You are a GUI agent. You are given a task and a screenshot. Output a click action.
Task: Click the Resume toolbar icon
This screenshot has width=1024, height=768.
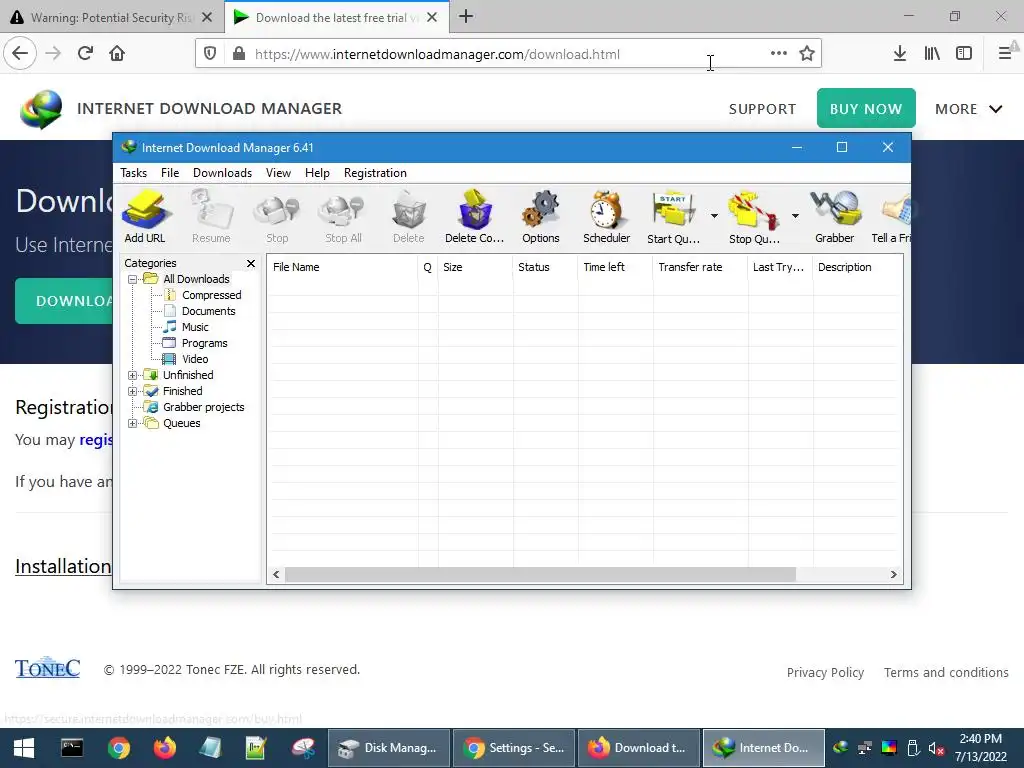point(211,217)
